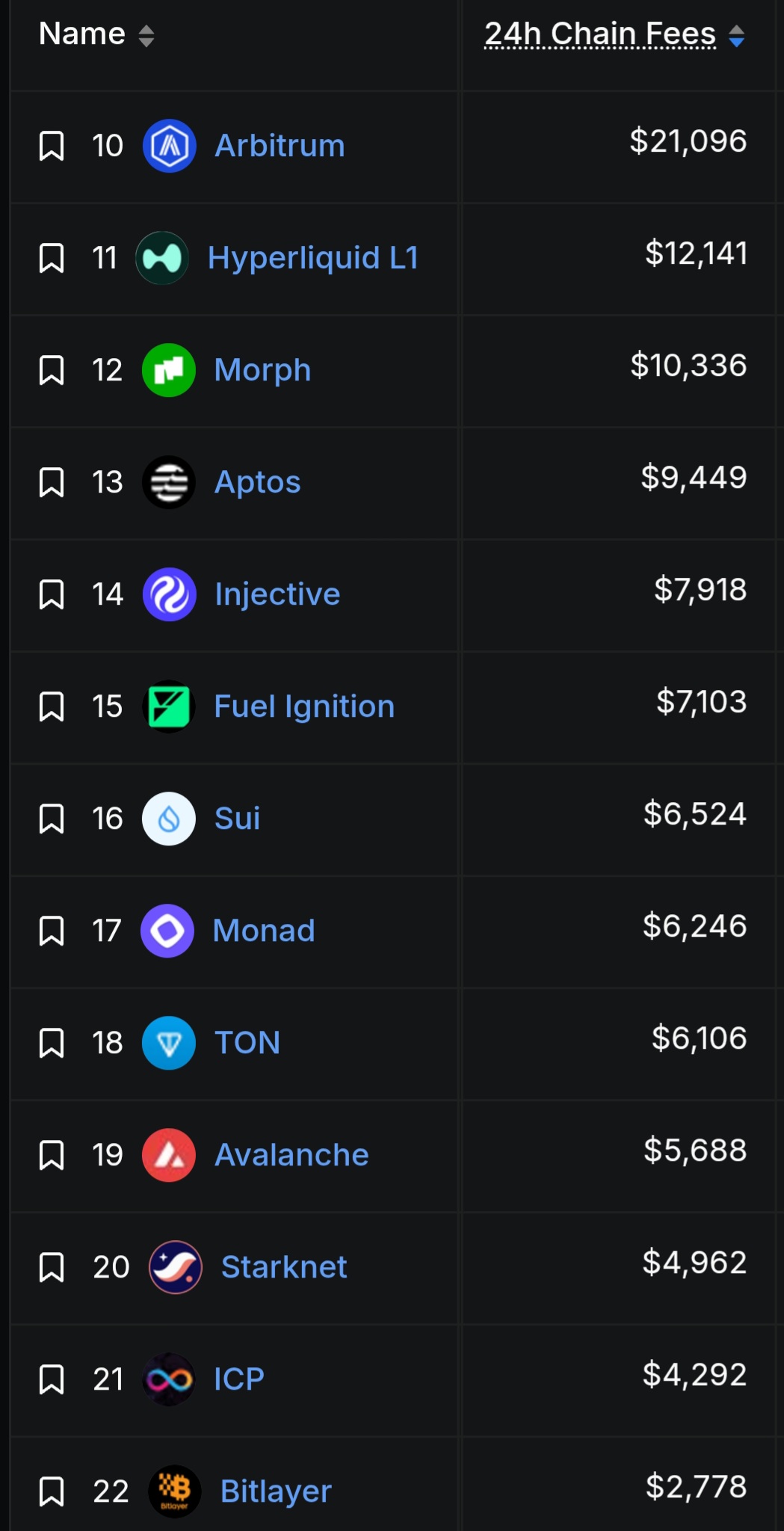This screenshot has height=1531, width=784.
Task: Toggle bookmark for Bitlayer
Action: click(x=52, y=1491)
